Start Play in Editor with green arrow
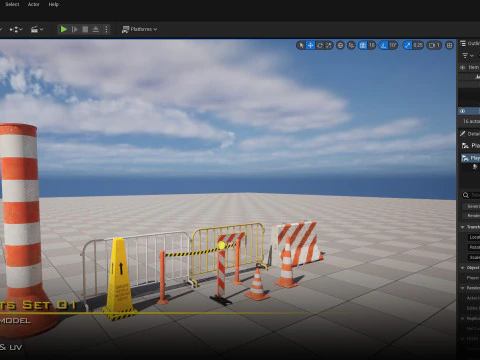This screenshot has width=480, height=360. [63, 29]
